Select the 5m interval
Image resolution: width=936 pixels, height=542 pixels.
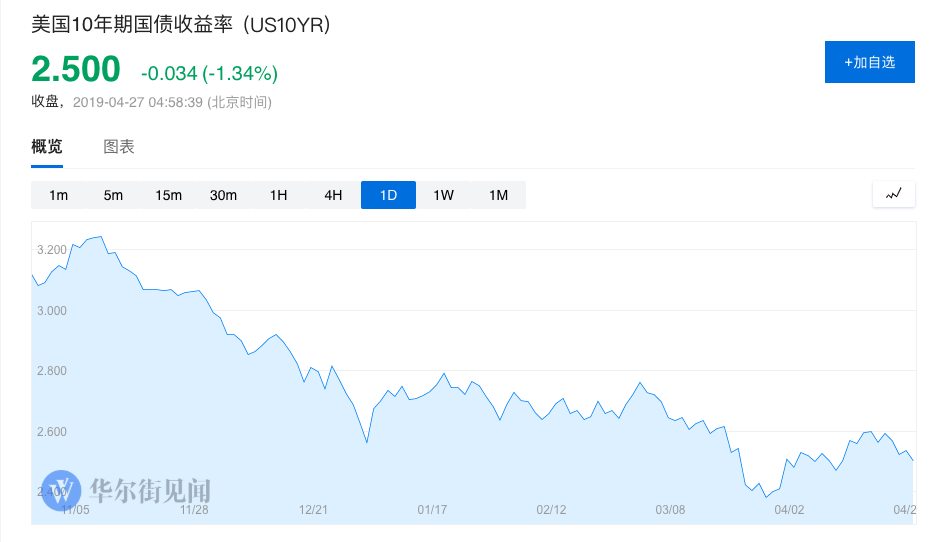[113, 195]
